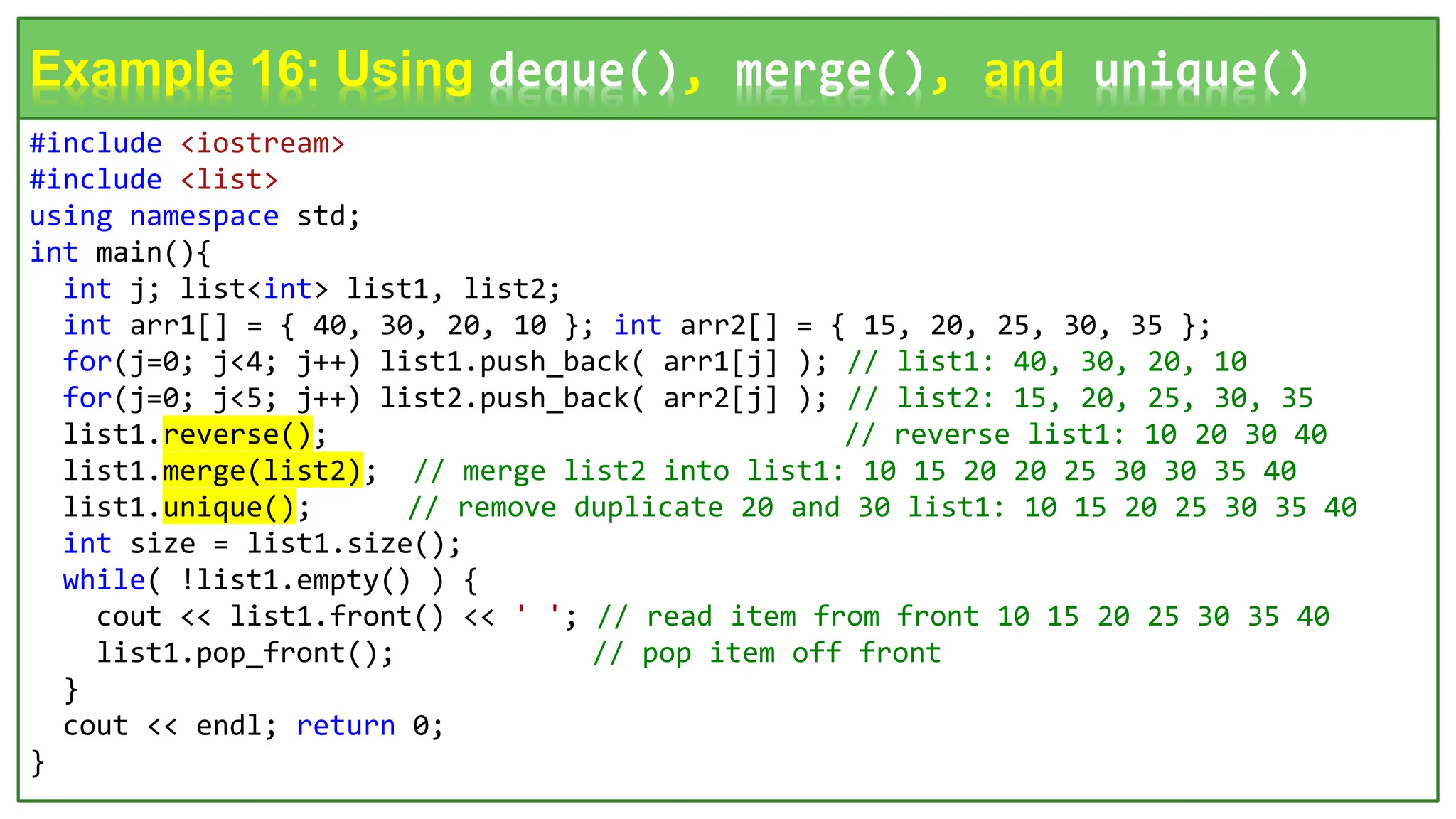Screen dimensions: 1456x819
Task: Click 'arr2[] = { 15, 20, 25, 30, 35 };'
Action: point(946,326)
